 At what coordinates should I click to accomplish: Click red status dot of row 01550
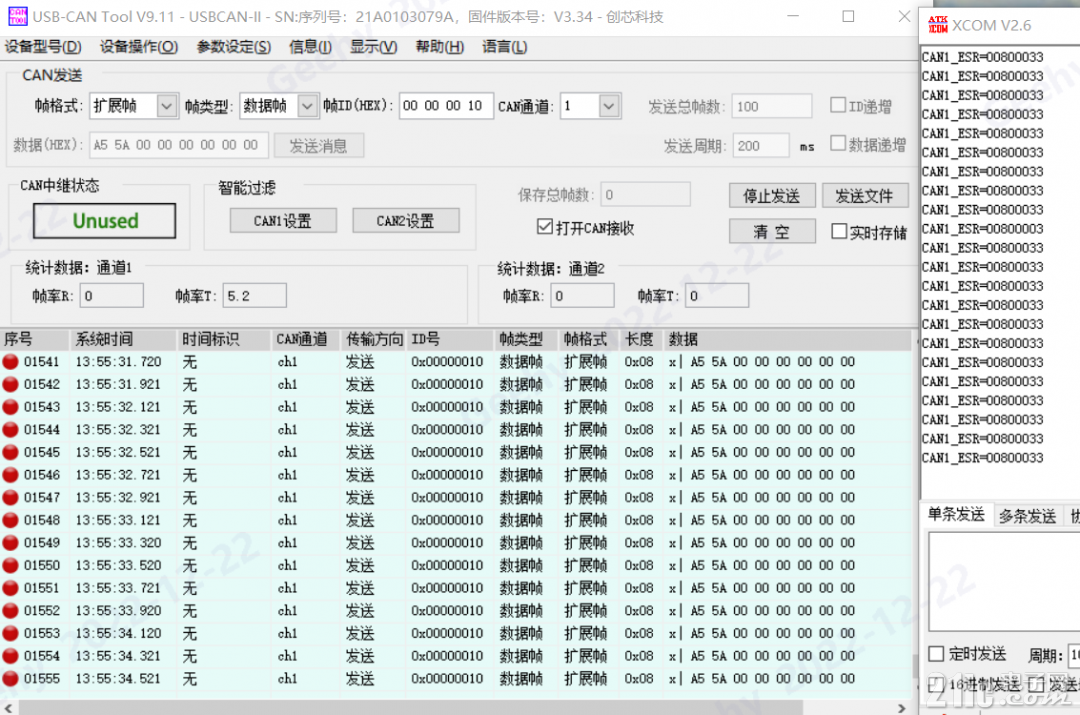point(10,566)
